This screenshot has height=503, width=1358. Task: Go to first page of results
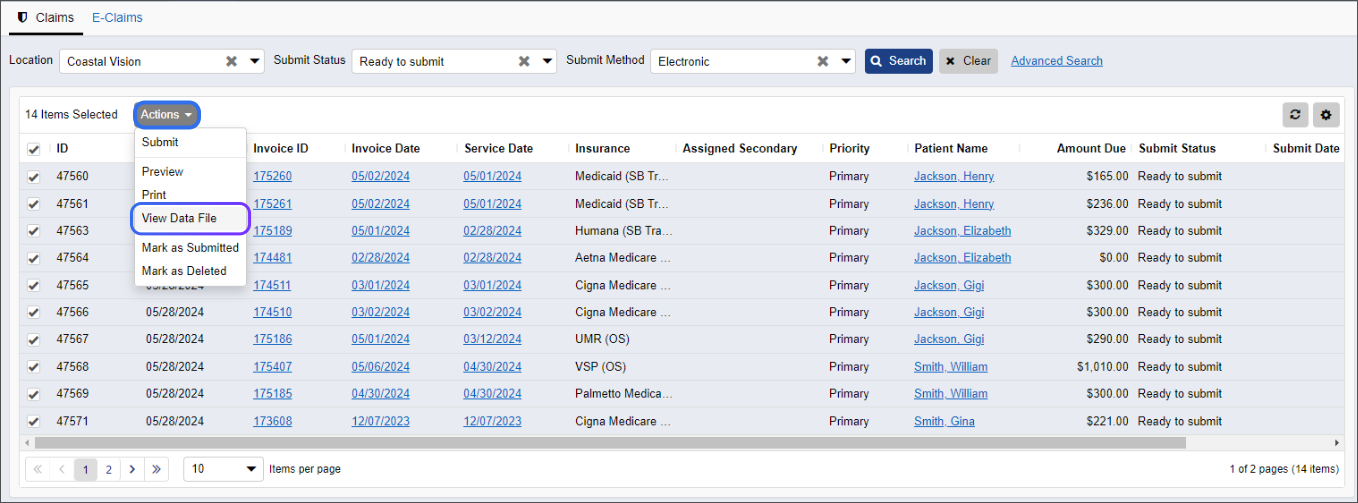38,469
